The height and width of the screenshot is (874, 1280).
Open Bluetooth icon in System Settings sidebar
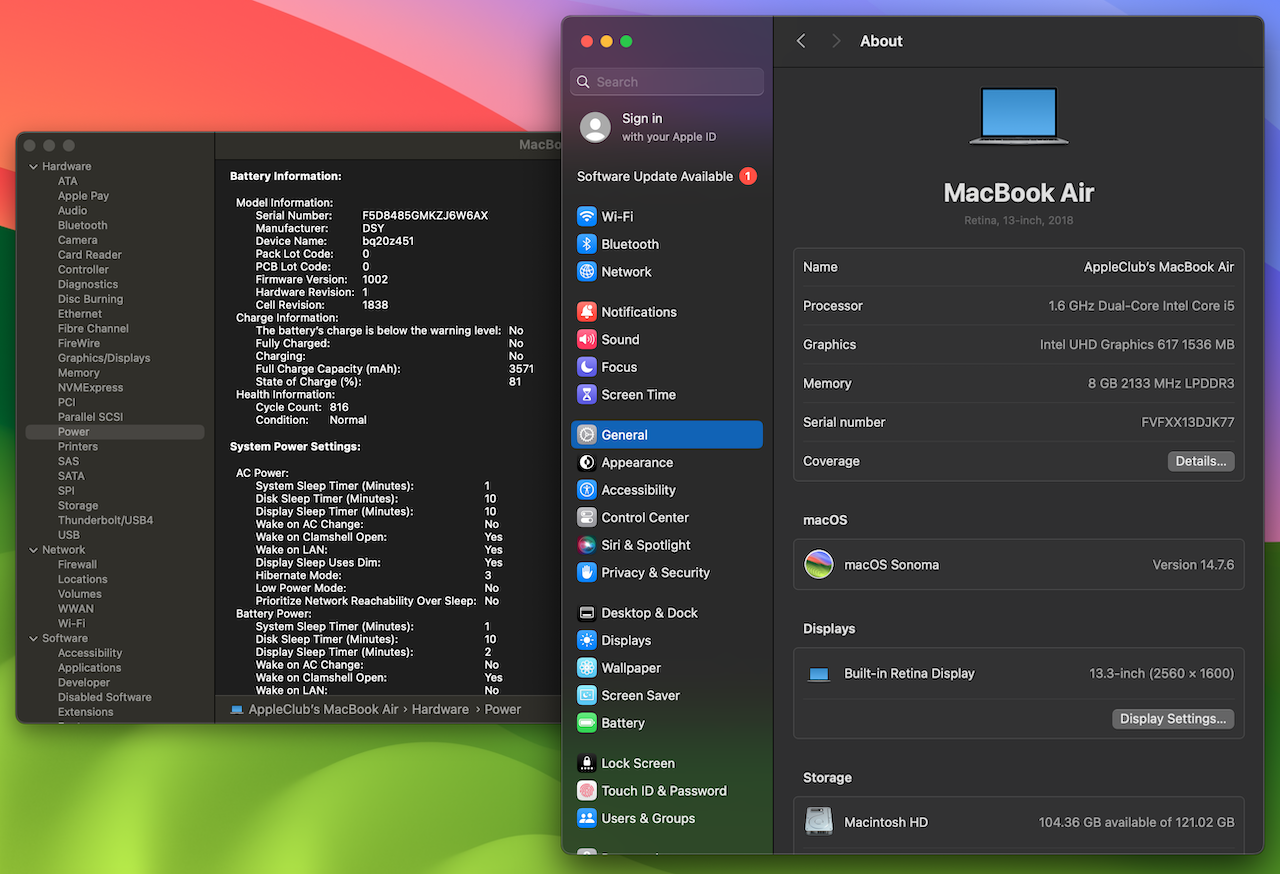click(x=587, y=244)
